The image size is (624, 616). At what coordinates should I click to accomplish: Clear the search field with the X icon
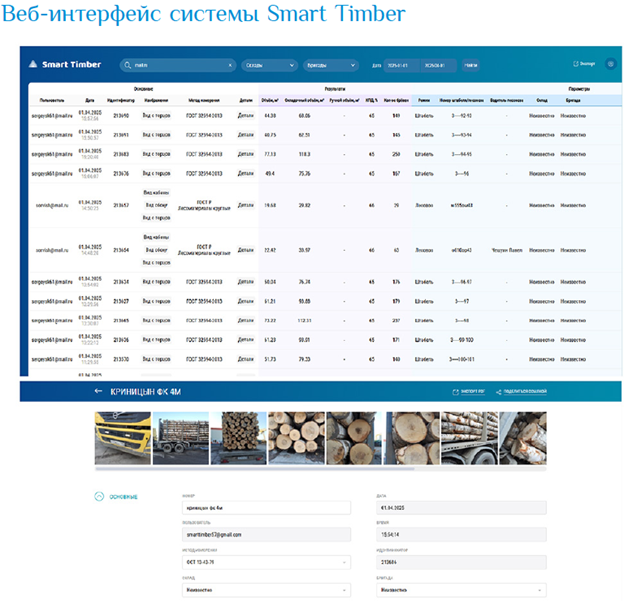point(230,65)
